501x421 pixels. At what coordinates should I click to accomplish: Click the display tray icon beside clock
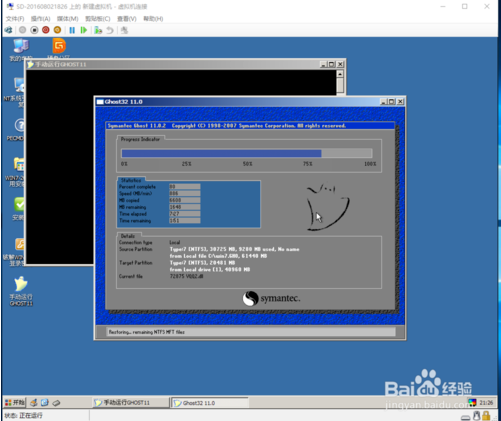click(x=472, y=402)
